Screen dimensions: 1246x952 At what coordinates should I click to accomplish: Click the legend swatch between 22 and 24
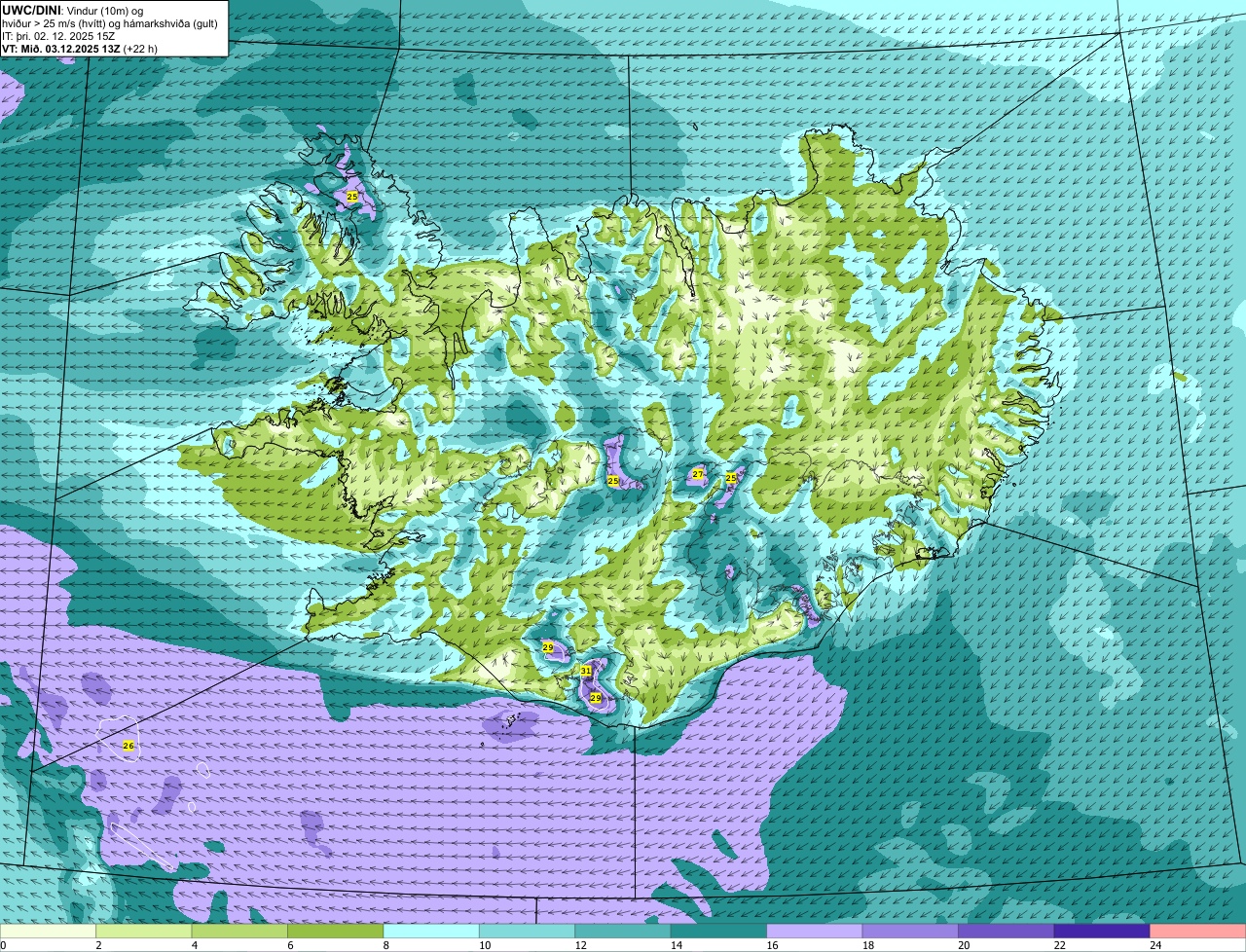[1102, 932]
